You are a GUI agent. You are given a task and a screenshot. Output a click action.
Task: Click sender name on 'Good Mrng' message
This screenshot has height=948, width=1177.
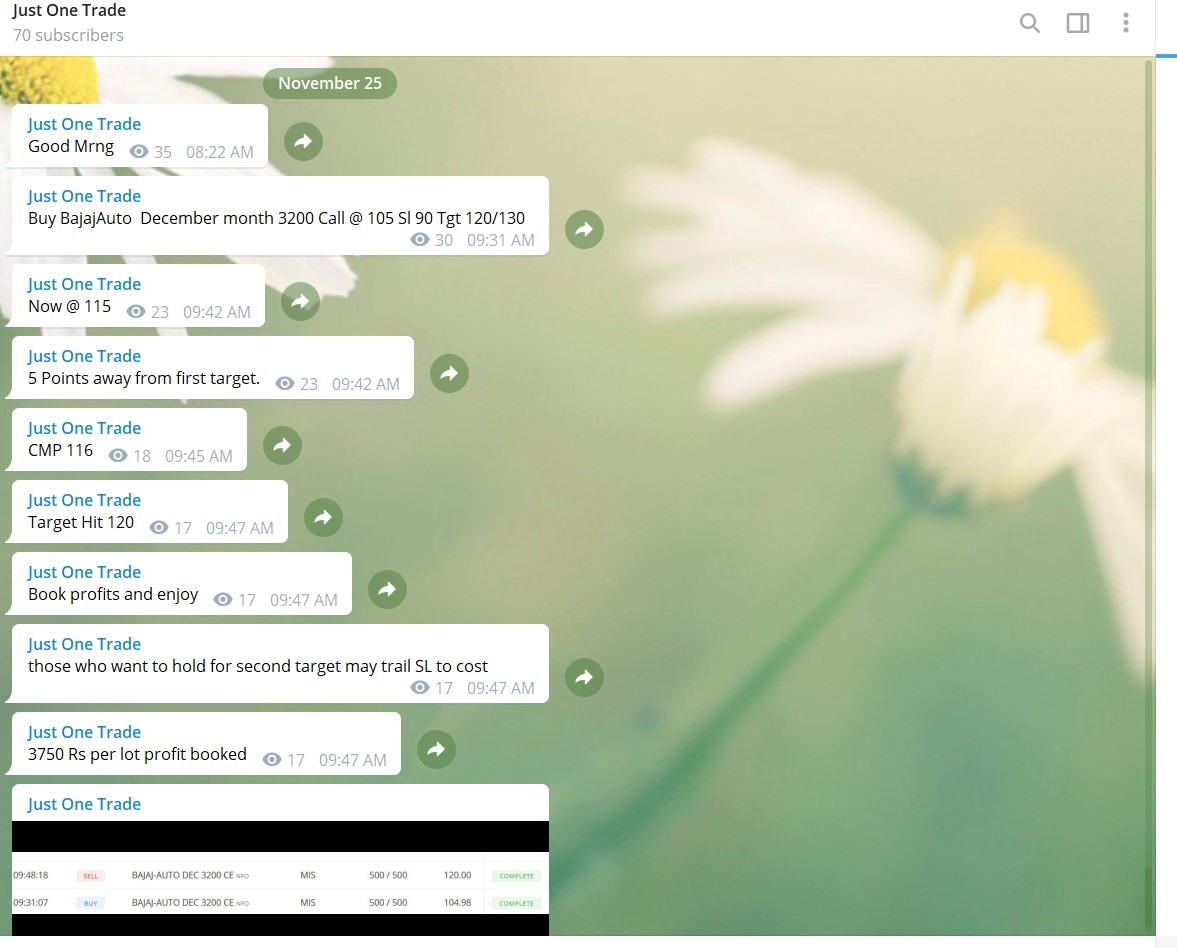point(84,124)
